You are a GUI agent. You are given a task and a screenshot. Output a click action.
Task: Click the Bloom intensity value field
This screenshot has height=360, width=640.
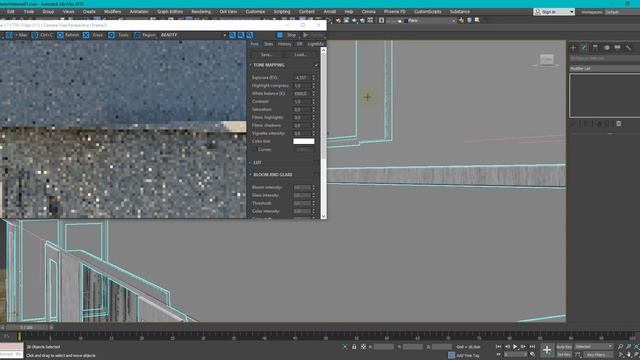[x=302, y=187]
